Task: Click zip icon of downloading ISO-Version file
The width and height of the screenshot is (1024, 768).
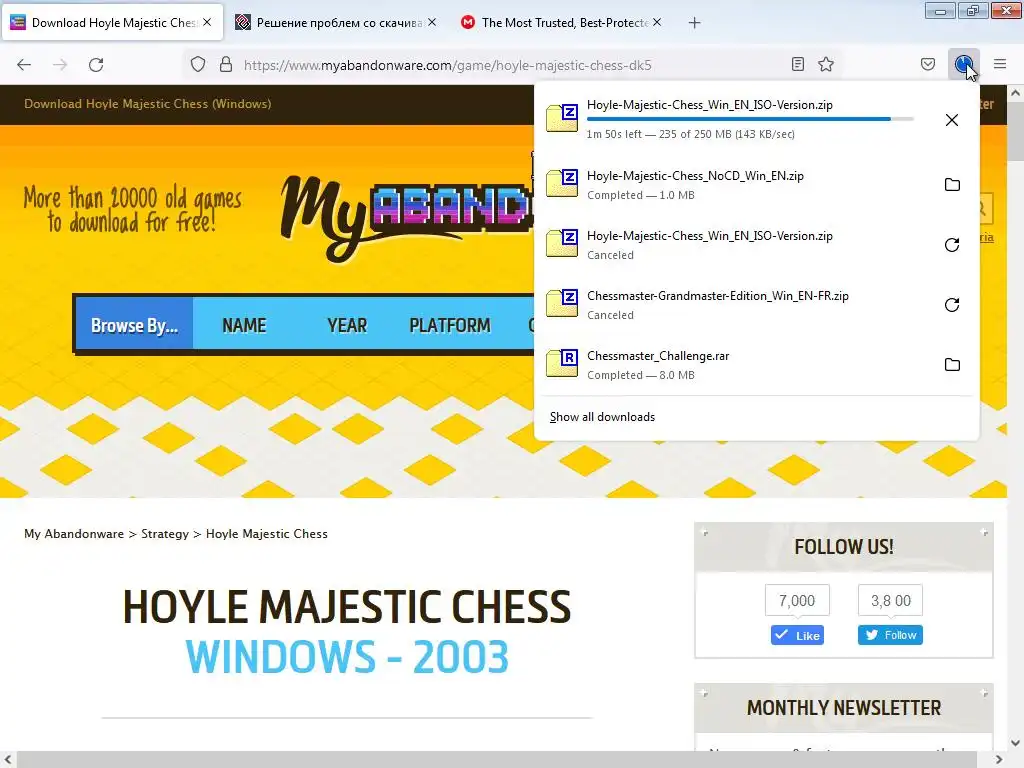Action: [562, 118]
